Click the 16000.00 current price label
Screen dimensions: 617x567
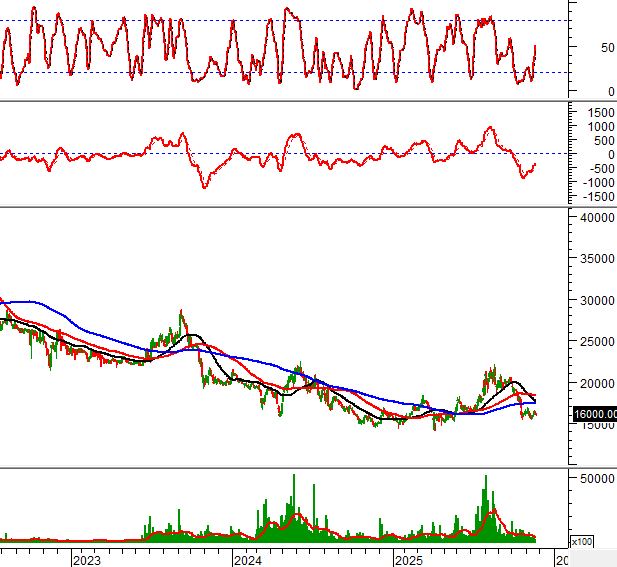593,414
